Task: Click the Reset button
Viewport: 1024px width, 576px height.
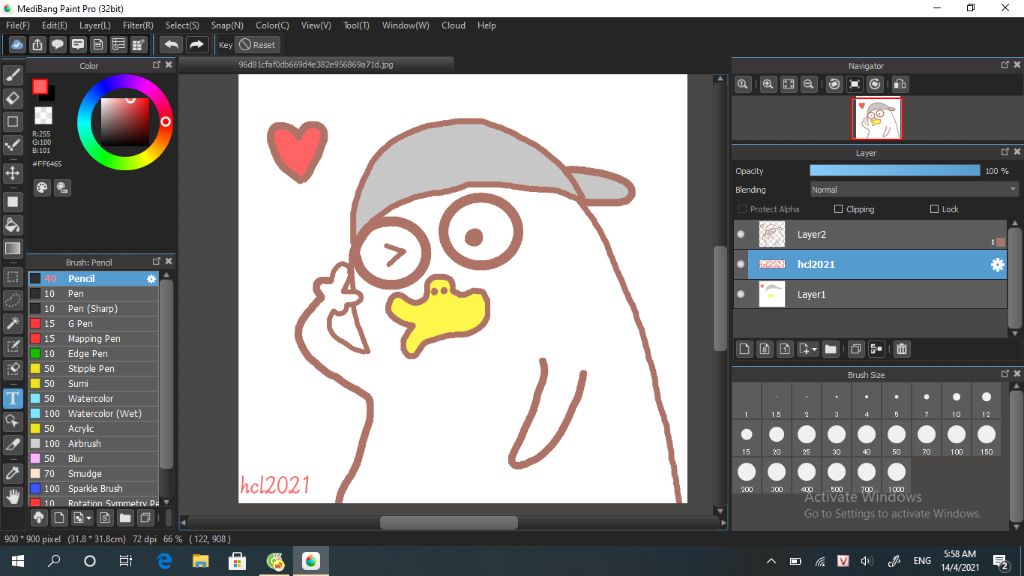Action: (x=257, y=44)
